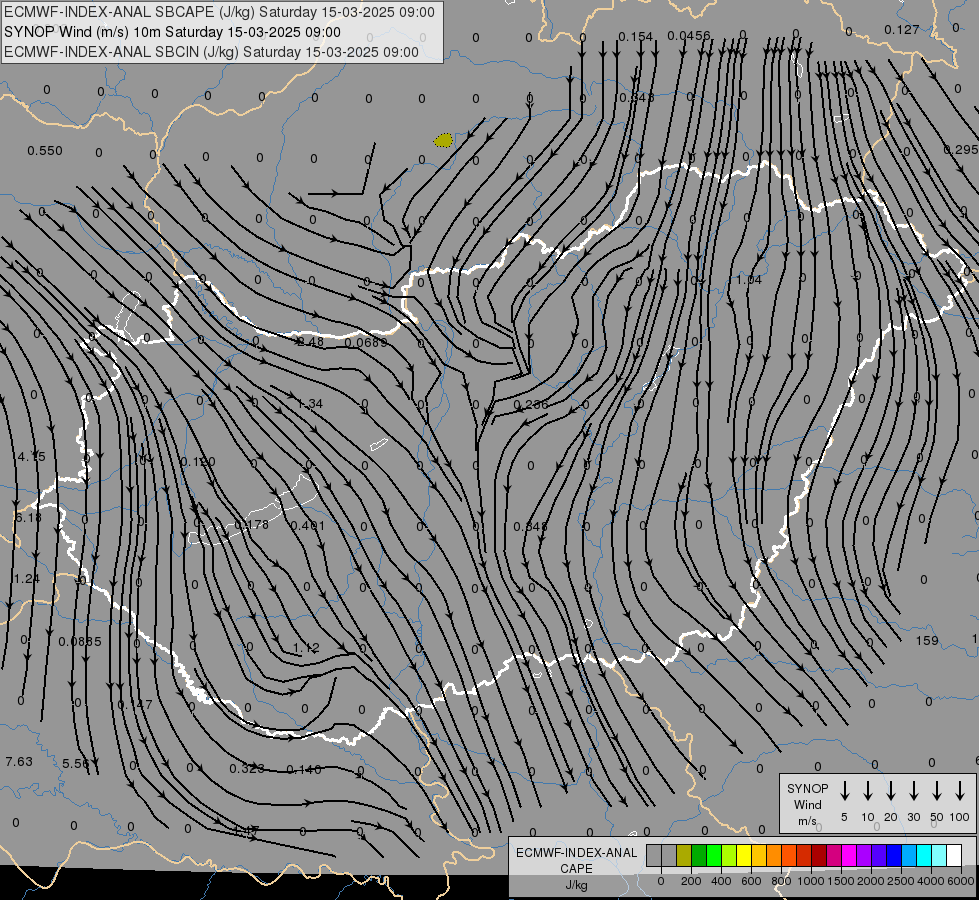Click the 0.154 grid value

(636, 37)
